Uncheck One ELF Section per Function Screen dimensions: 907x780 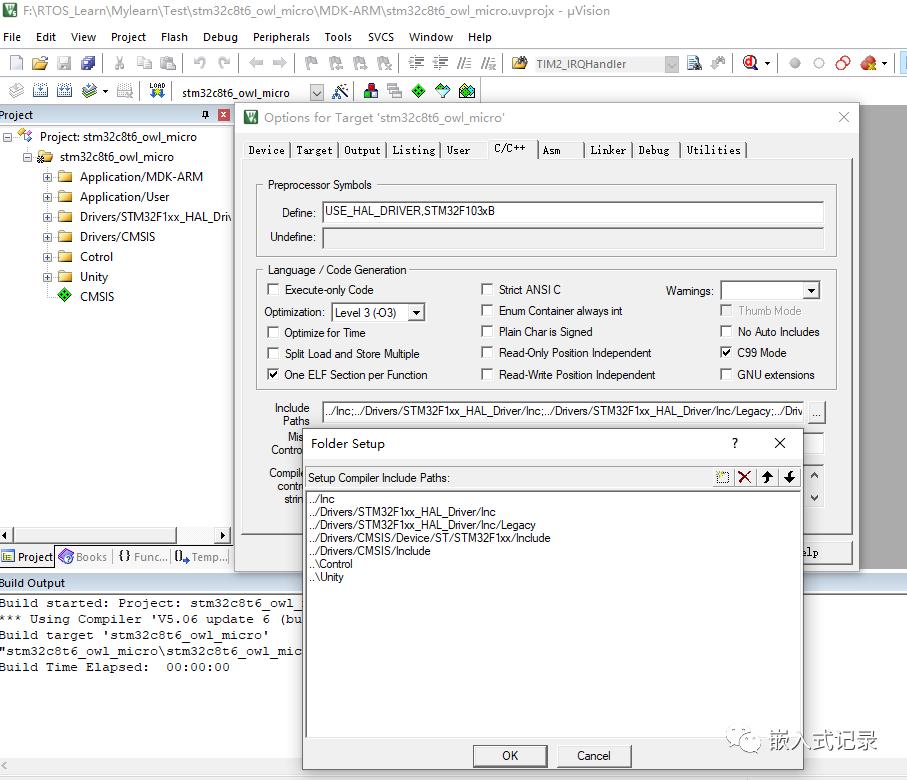click(273, 374)
